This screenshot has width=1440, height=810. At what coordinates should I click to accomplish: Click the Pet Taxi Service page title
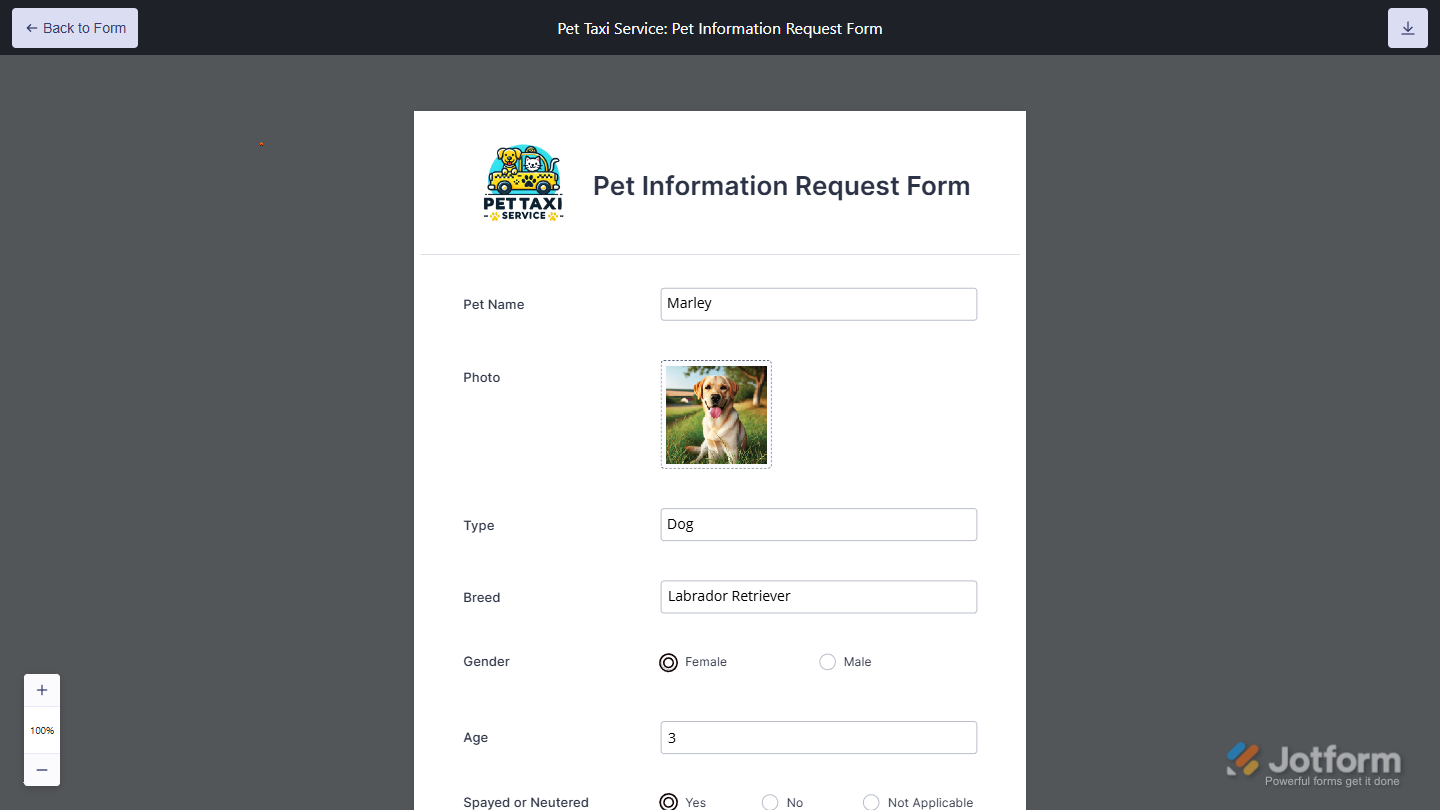[719, 28]
